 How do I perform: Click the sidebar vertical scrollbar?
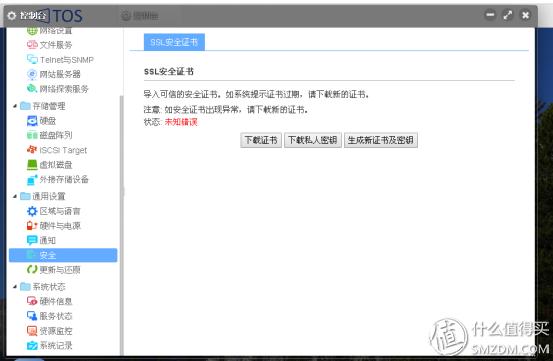click(122, 226)
